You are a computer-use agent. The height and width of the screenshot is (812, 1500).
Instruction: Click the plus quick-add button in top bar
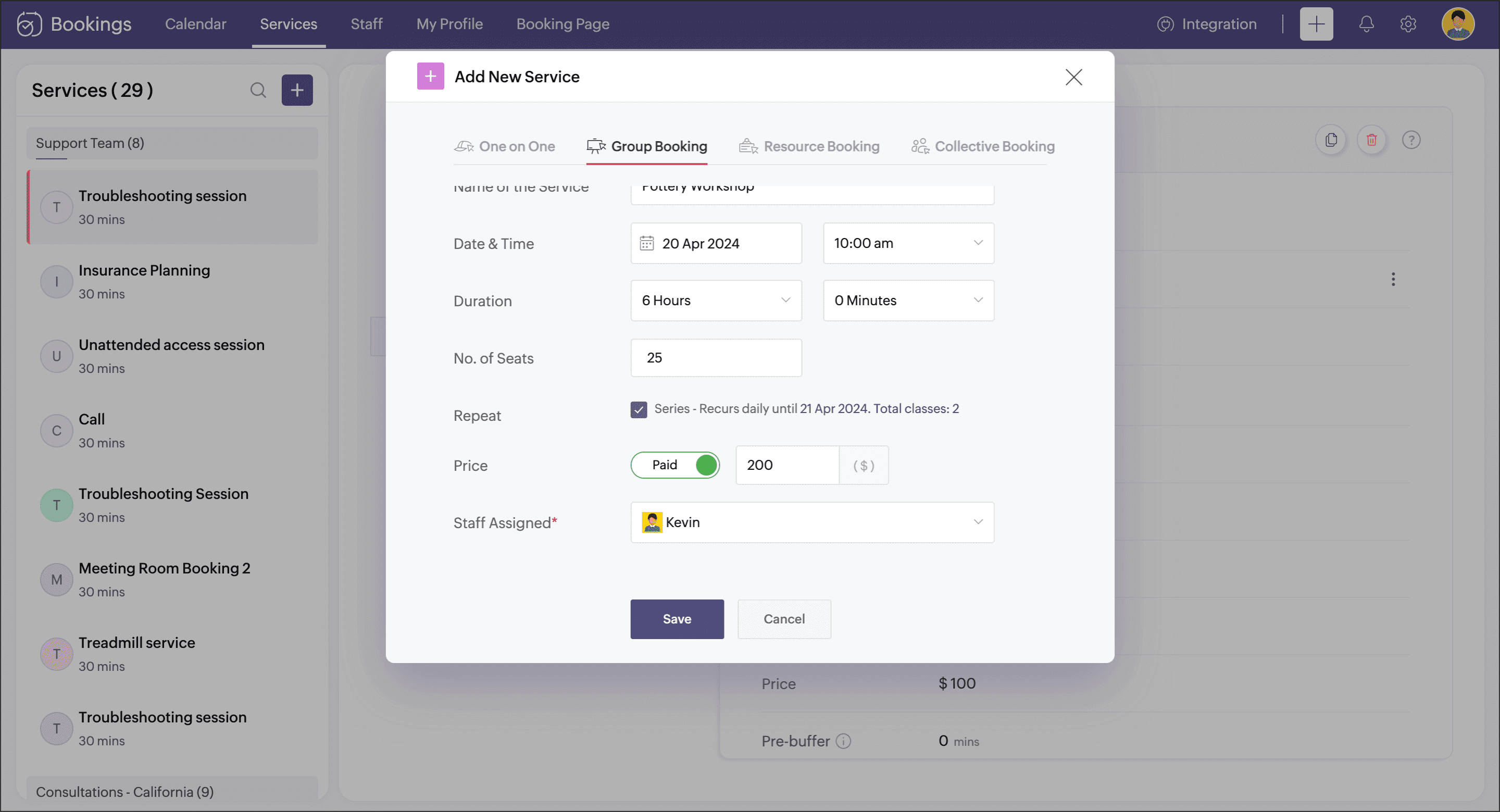tap(1316, 24)
